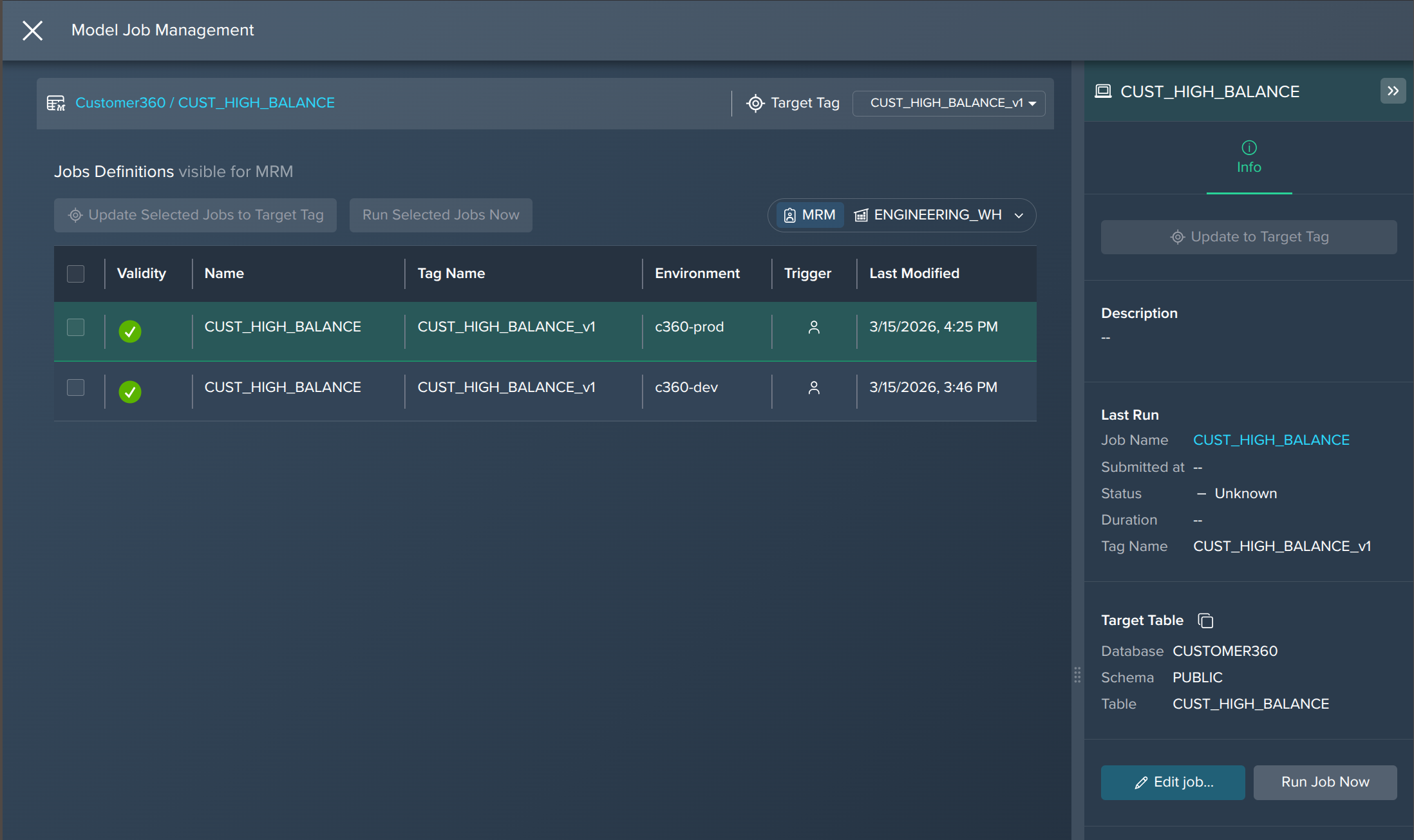
Task: Select the MRM role badge icon
Action: tap(789, 215)
